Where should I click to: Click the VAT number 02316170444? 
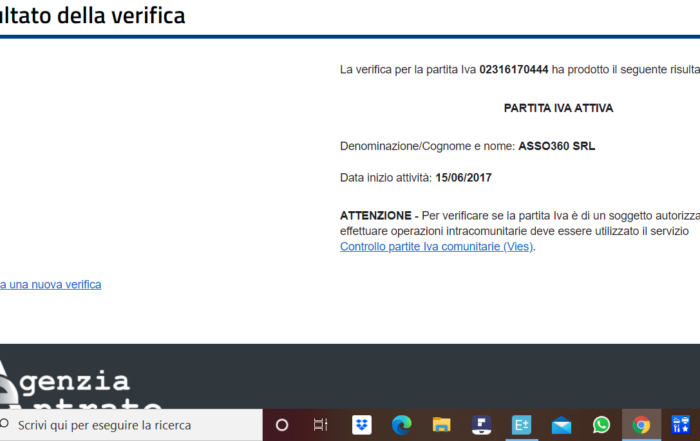point(513,70)
